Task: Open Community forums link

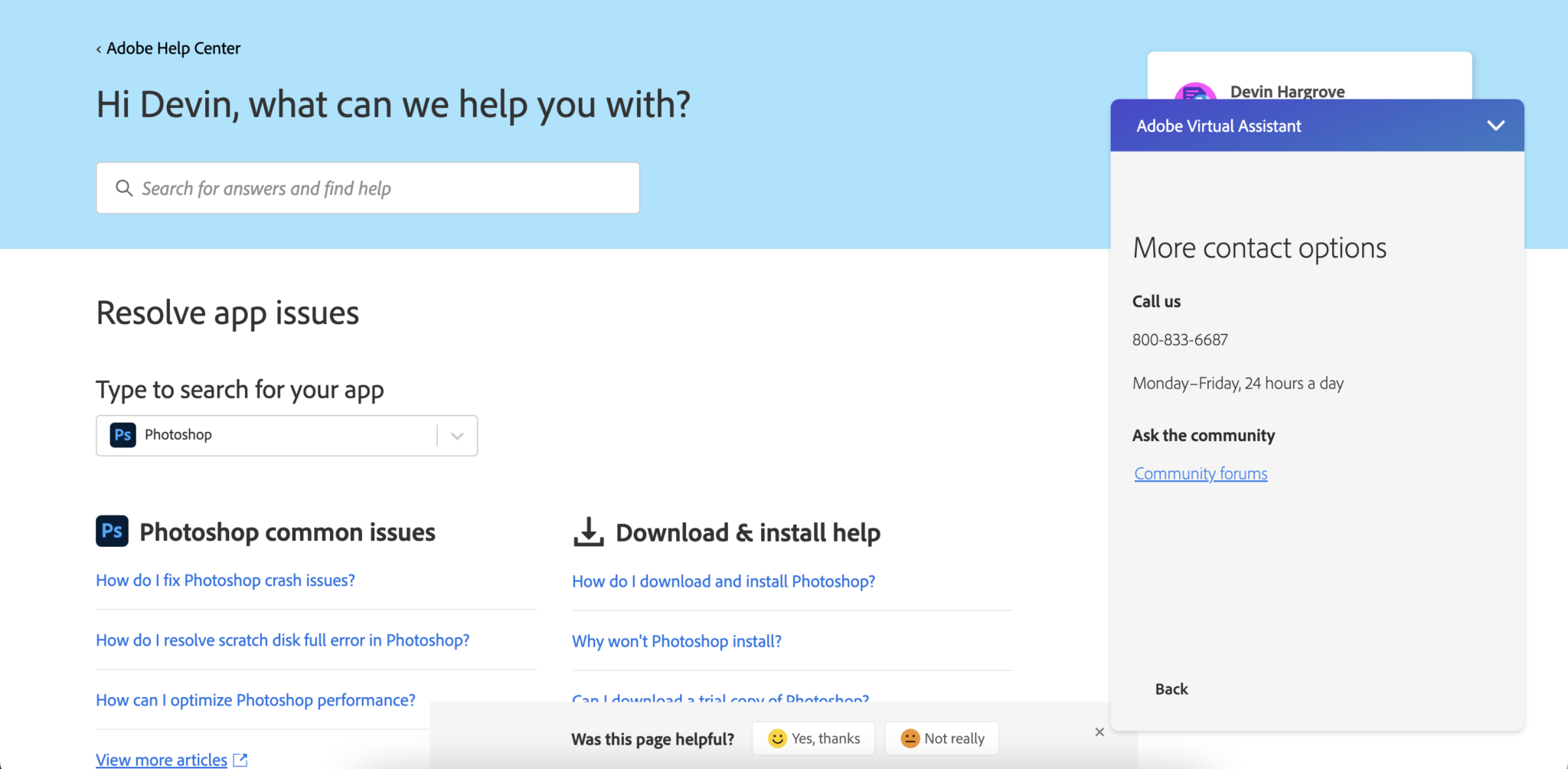Action: [x=1200, y=473]
